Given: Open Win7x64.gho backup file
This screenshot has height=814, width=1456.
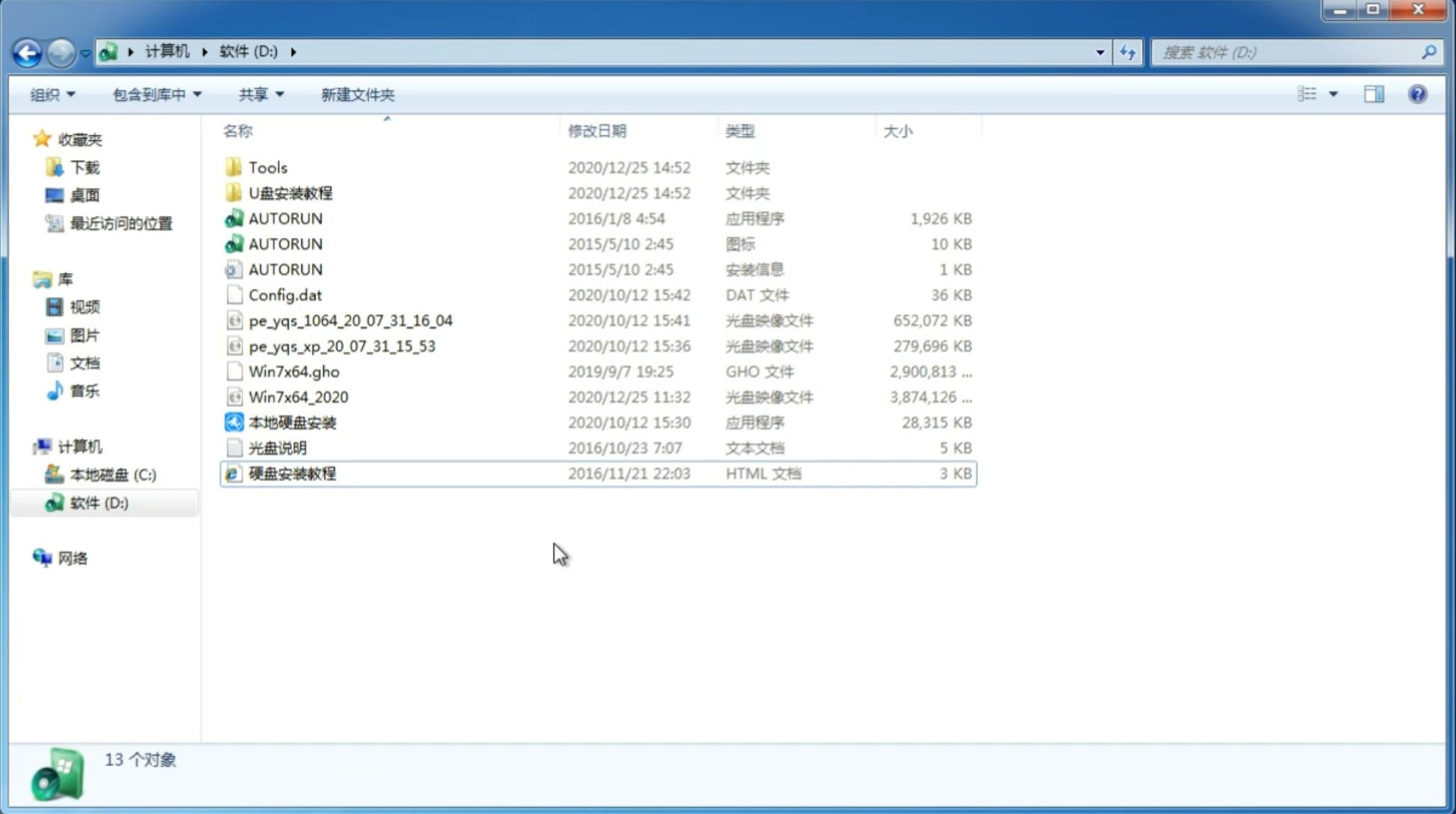Looking at the screenshot, I should pyautogui.click(x=294, y=371).
